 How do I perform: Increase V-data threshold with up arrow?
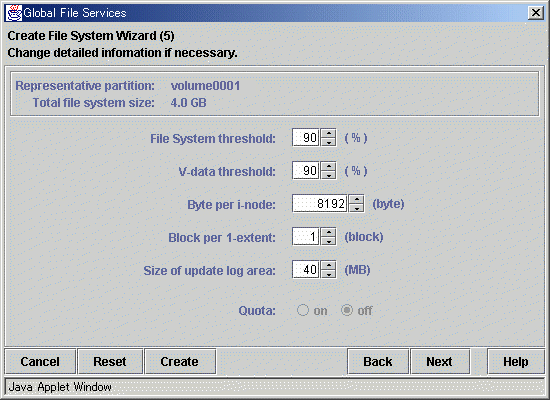pyautogui.click(x=328, y=166)
